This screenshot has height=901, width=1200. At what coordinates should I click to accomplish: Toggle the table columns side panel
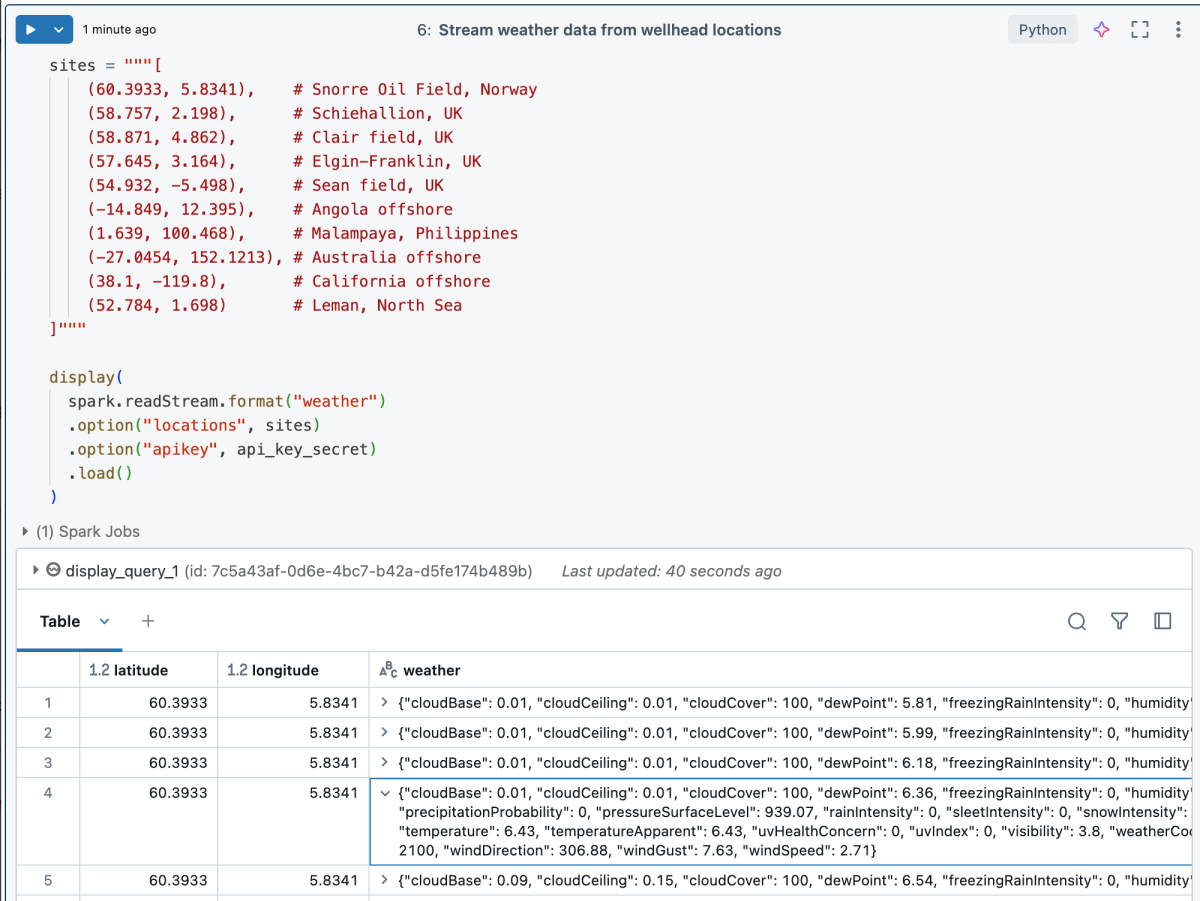click(1162, 622)
